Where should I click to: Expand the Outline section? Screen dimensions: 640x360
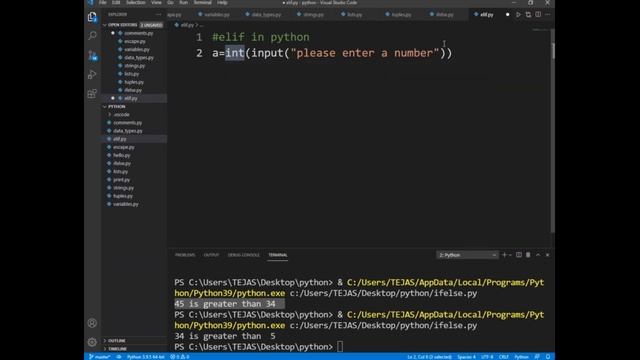[117, 340]
